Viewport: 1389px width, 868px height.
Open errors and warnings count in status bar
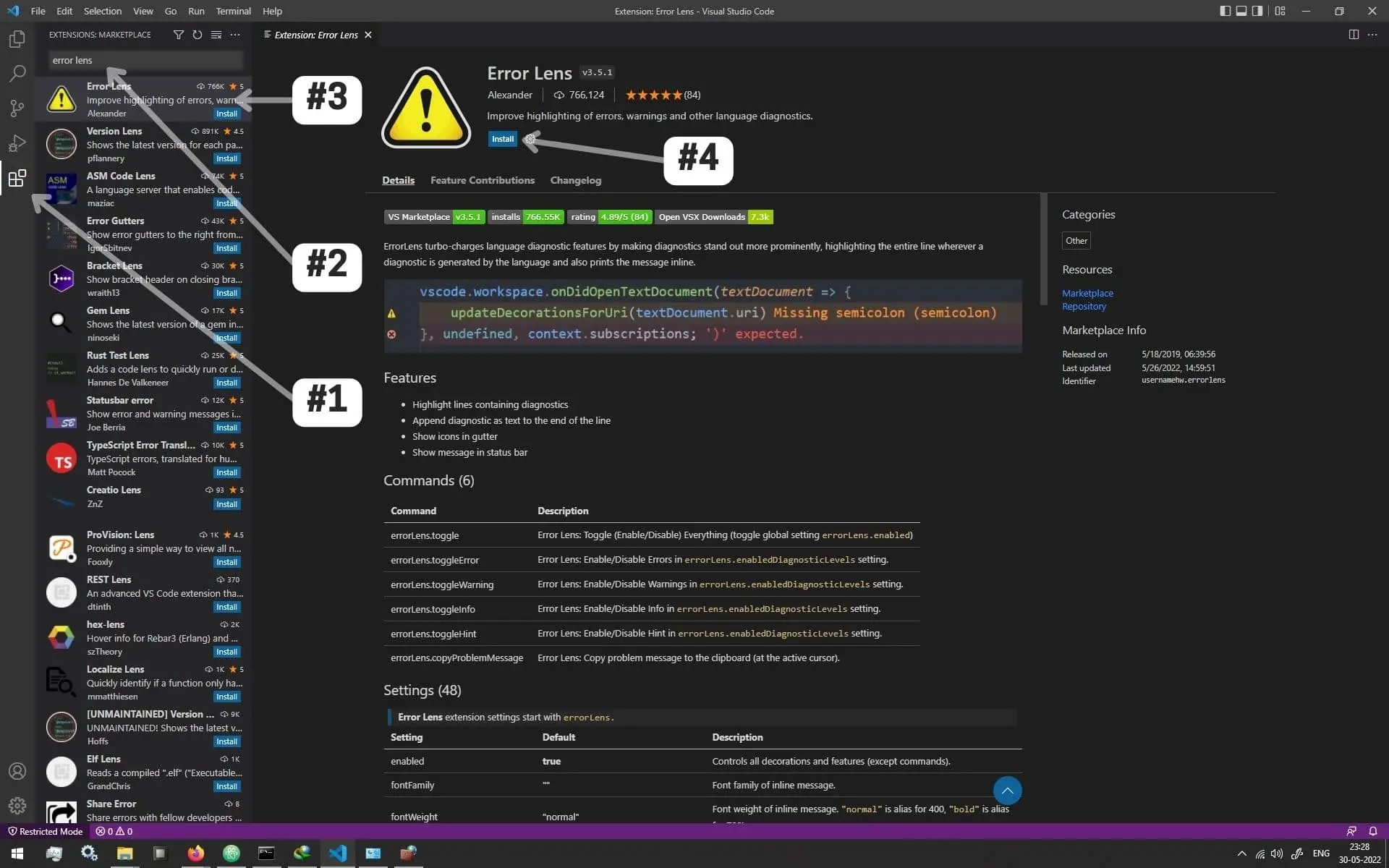114,831
